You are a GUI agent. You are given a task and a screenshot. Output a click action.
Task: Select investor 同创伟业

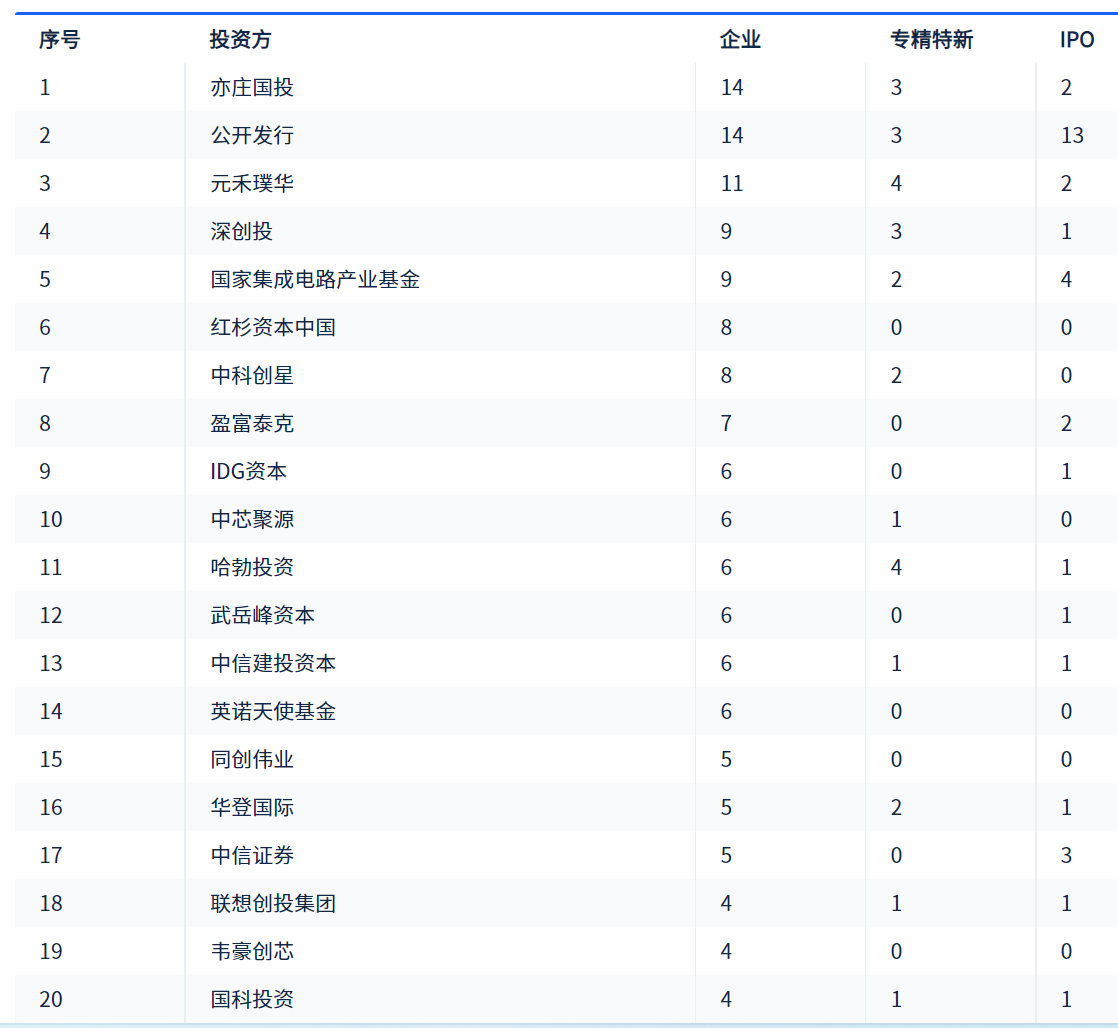click(252, 759)
